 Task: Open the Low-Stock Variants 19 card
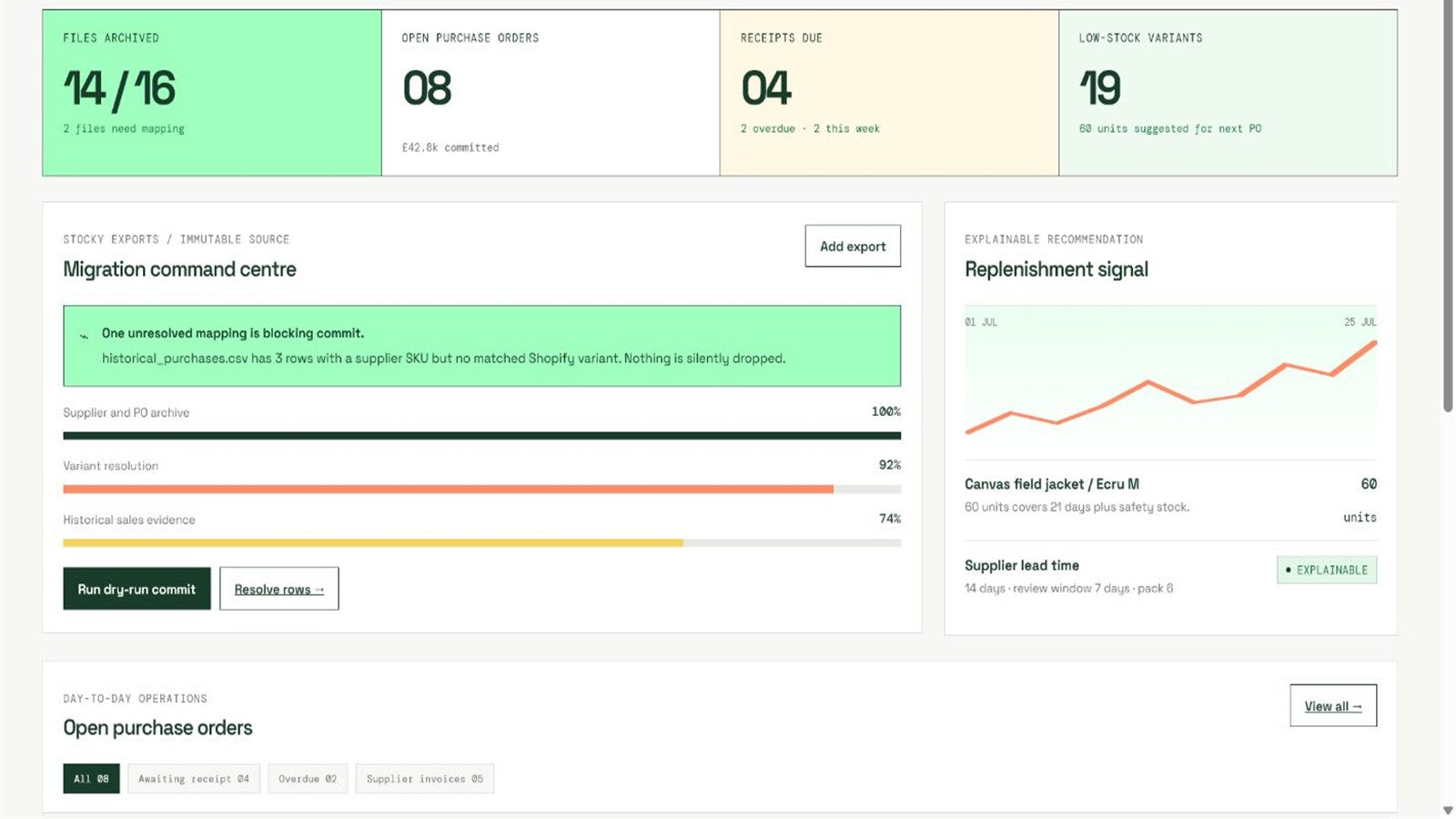[1228, 93]
